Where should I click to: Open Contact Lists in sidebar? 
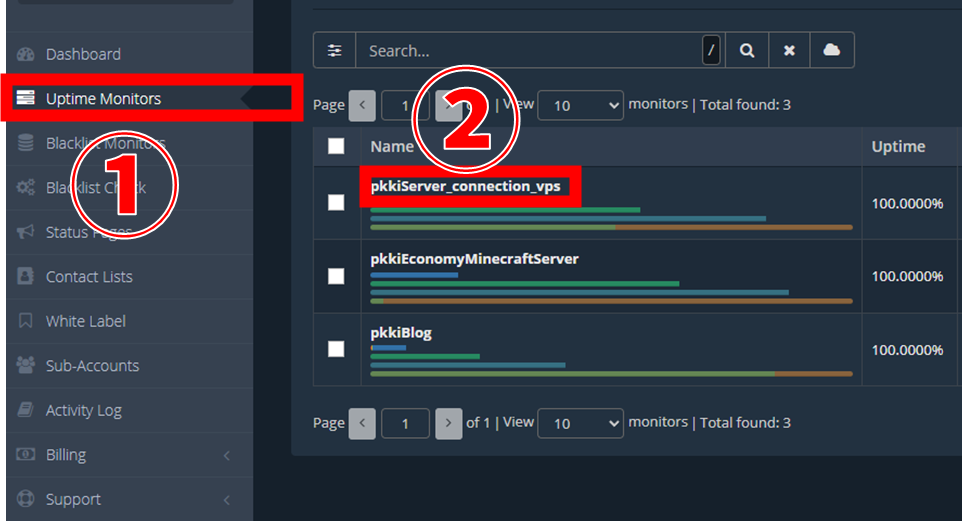pos(129,277)
